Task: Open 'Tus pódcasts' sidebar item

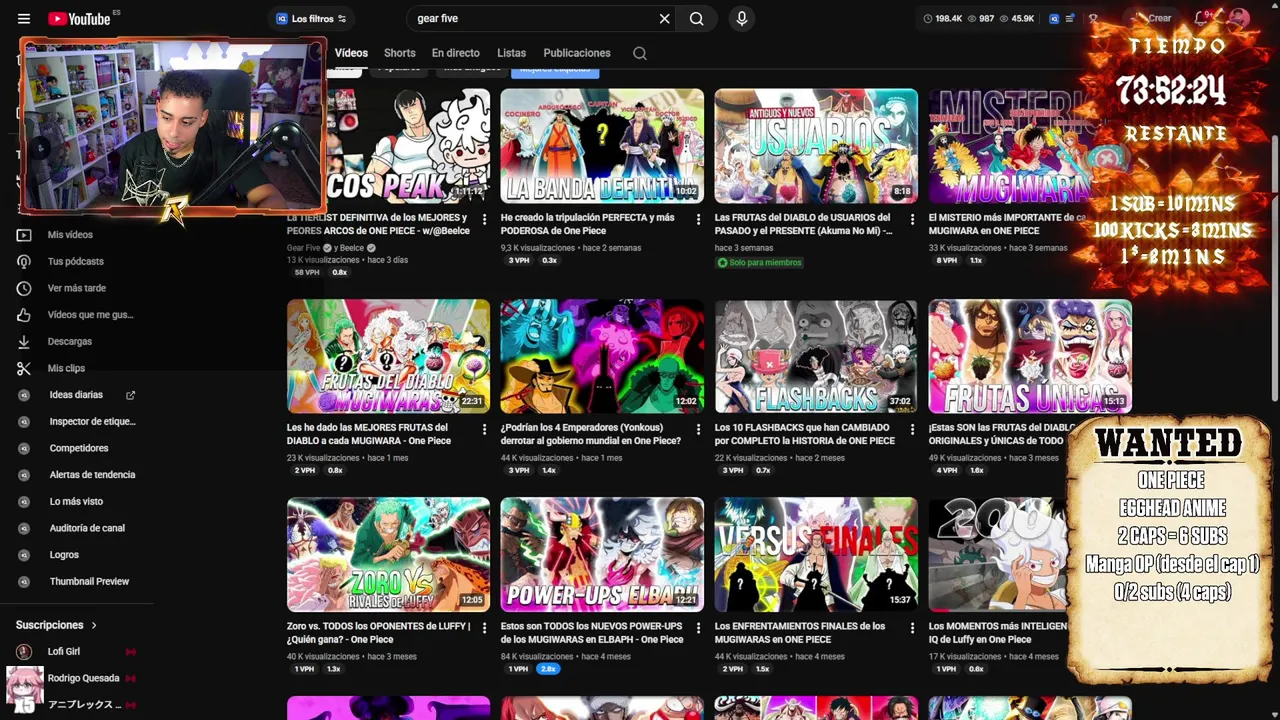Action: tap(77, 262)
